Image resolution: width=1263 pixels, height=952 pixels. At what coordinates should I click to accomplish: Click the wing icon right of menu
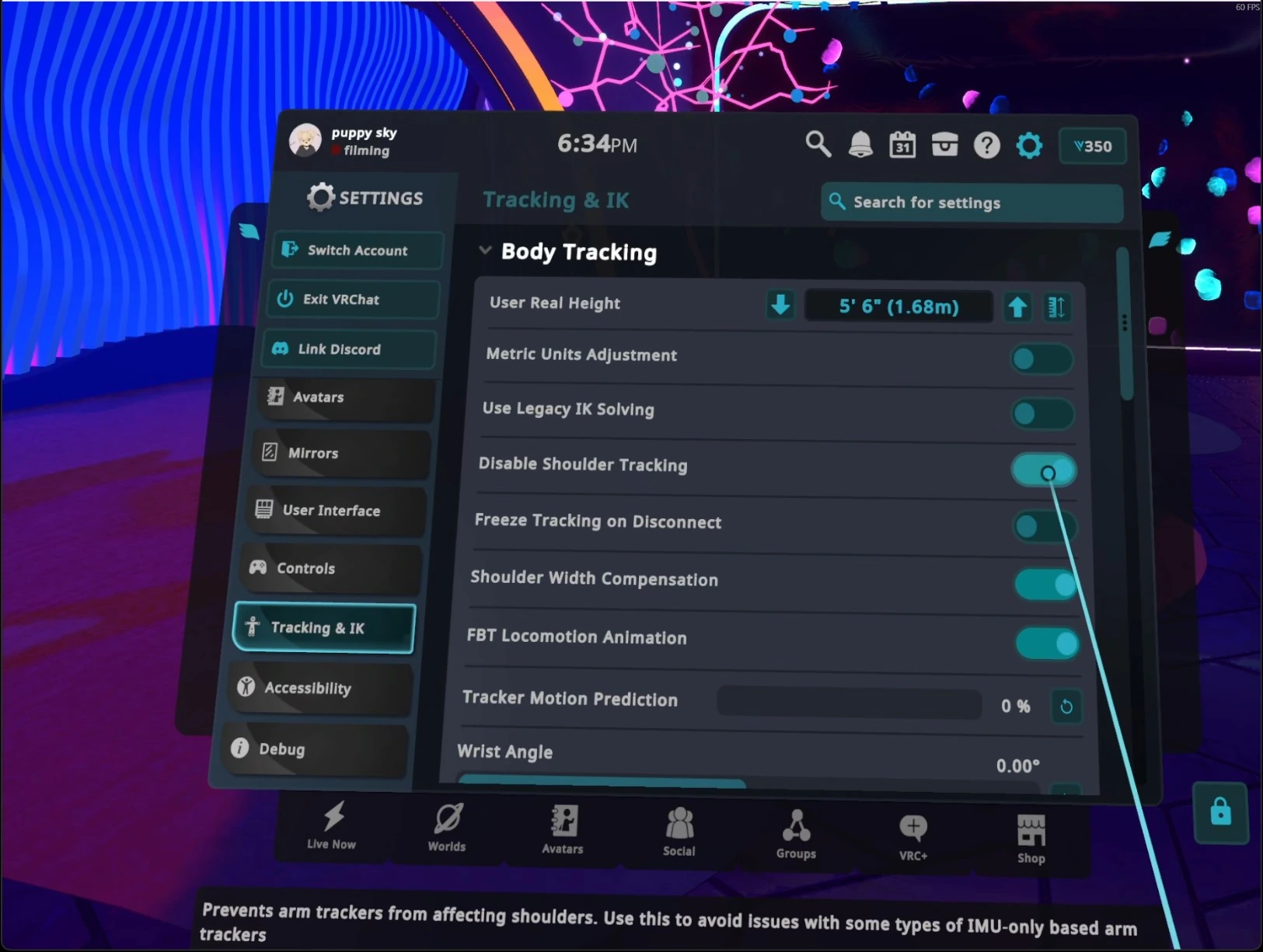pos(1160,240)
